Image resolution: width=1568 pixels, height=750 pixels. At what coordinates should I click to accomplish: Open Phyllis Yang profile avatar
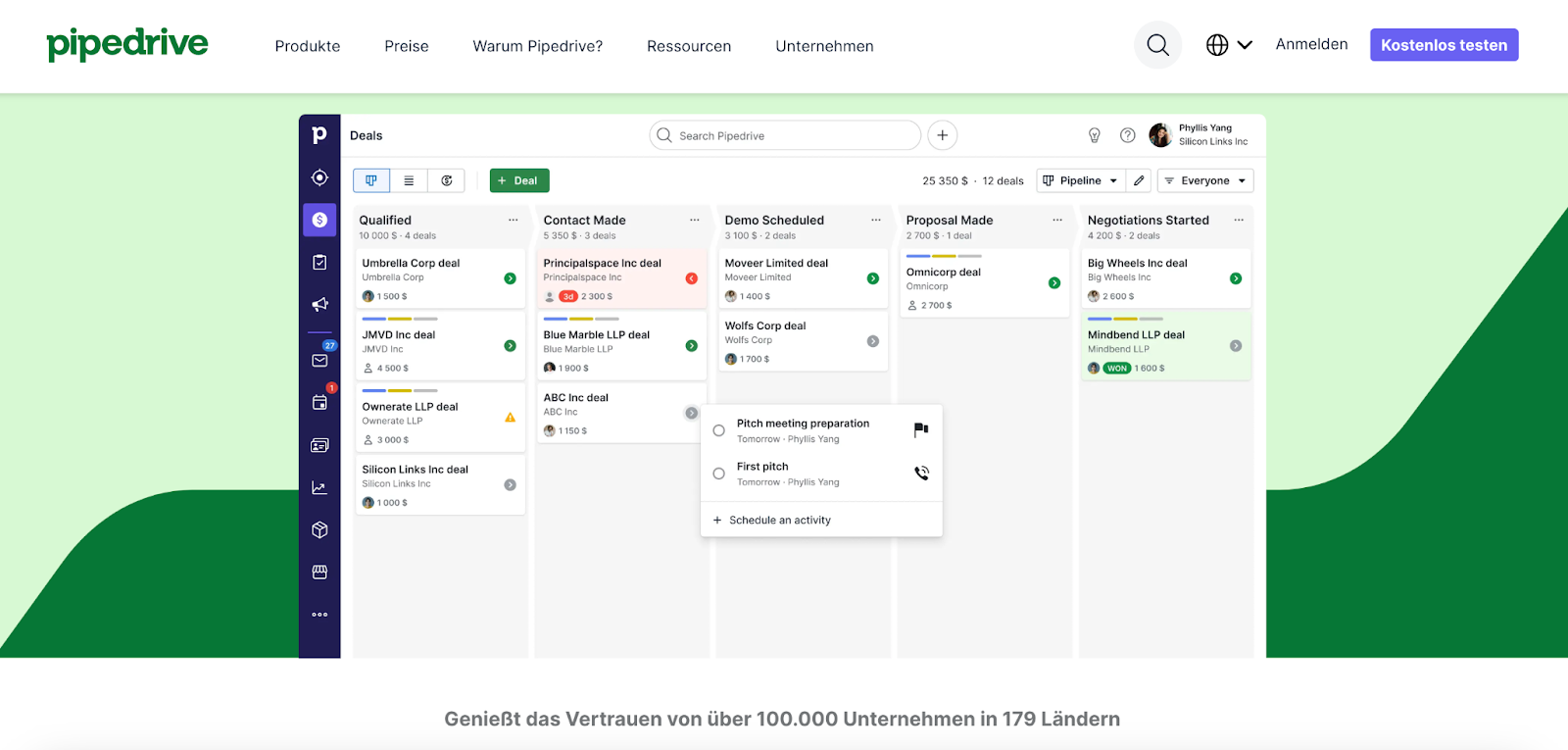pos(1160,135)
